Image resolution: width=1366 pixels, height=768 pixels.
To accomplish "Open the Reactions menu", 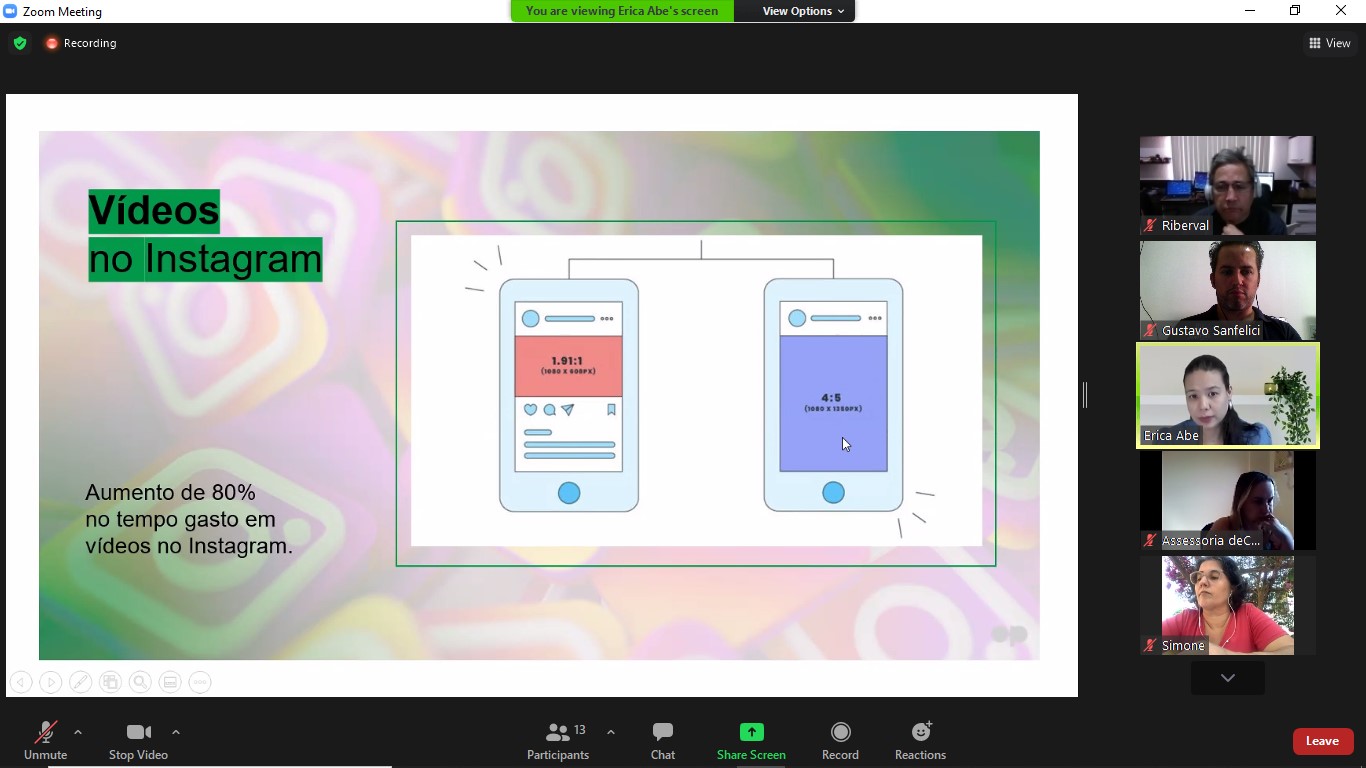I will coord(920,741).
